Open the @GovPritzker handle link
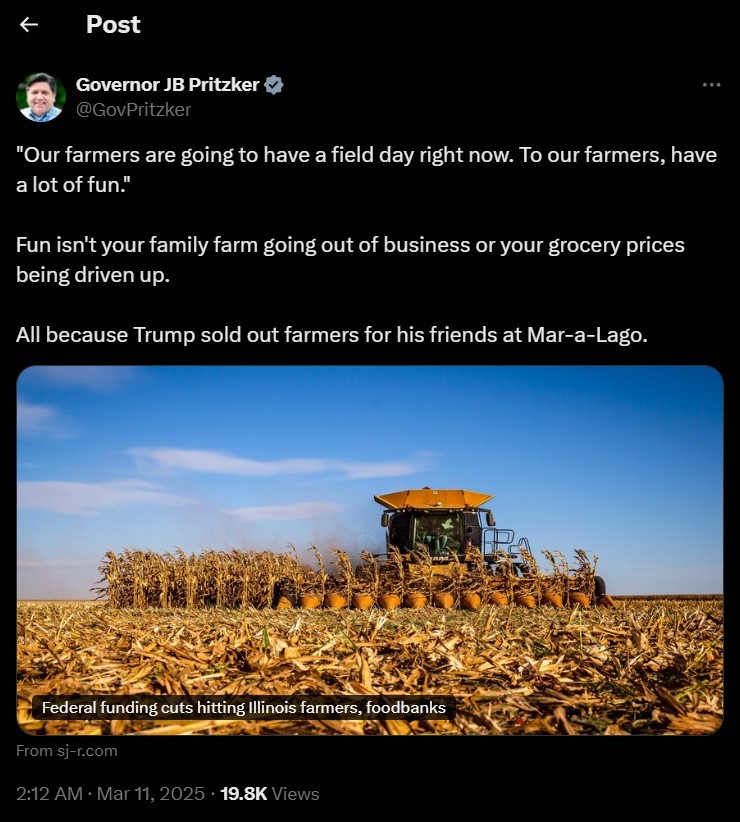This screenshot has height=822, width=740. 133,110
